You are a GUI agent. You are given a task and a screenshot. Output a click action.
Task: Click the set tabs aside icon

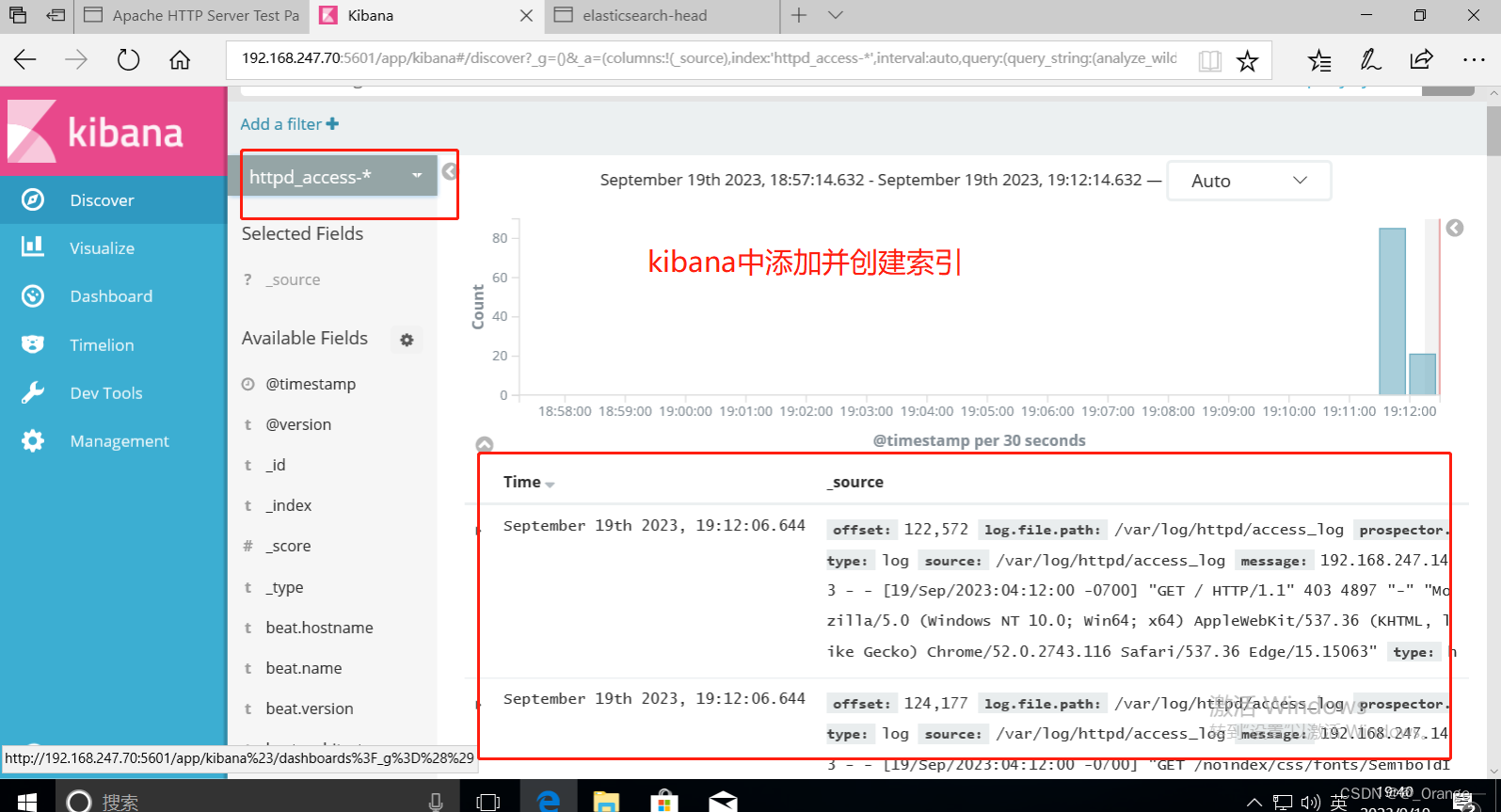point(56,15)
